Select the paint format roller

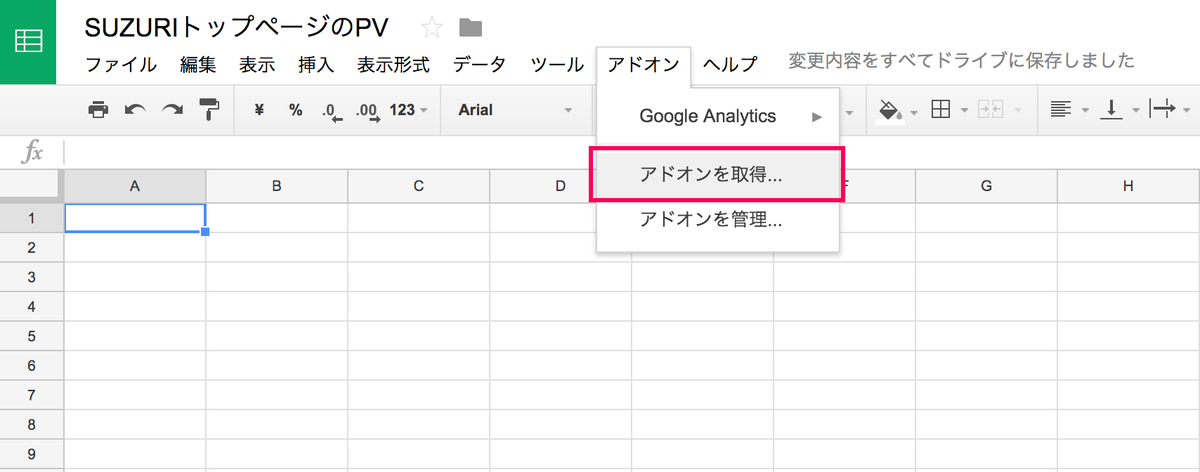[x=209, y=110]
